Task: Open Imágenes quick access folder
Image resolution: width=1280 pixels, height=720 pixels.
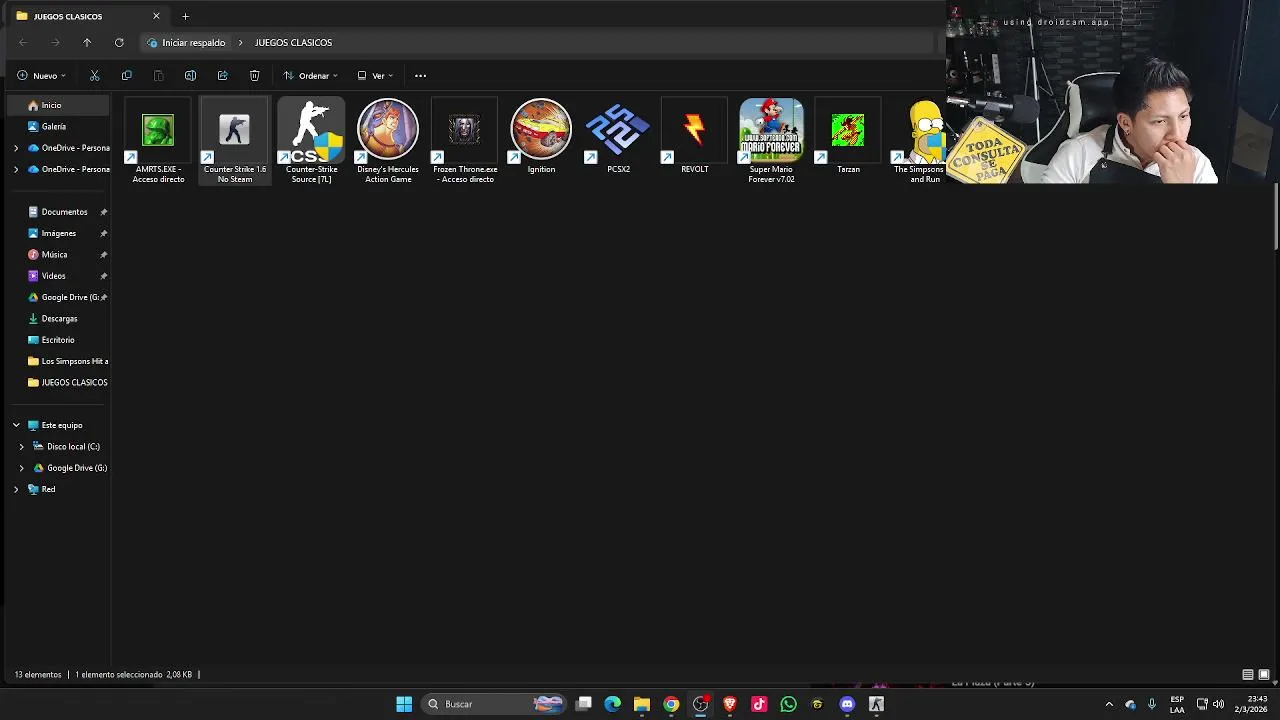Action: coord(60,233)
